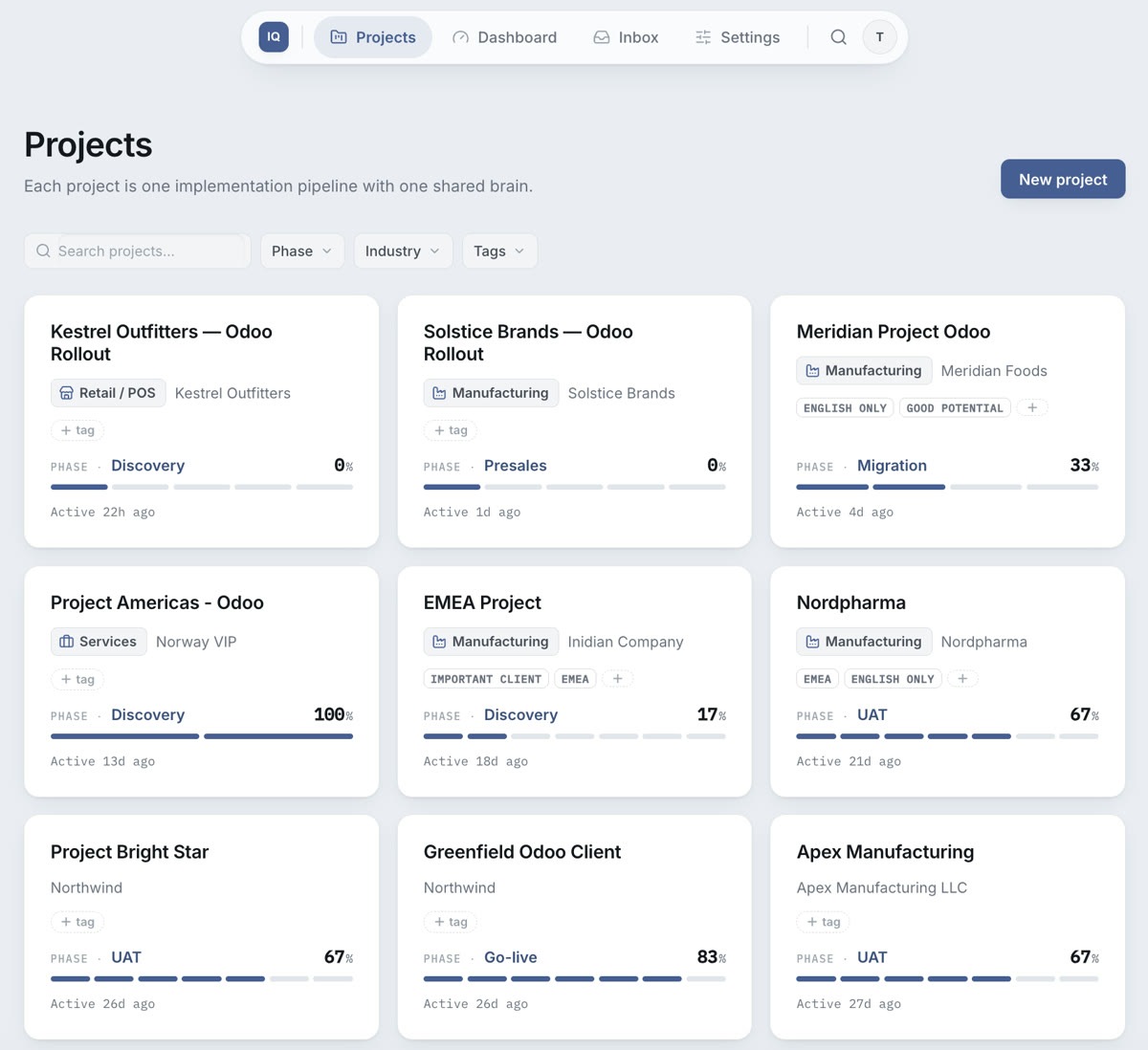This screenshot has width=1148, height=1050.
Task: Click 'Active 22h ago' text
Action: tap(102, 513)
